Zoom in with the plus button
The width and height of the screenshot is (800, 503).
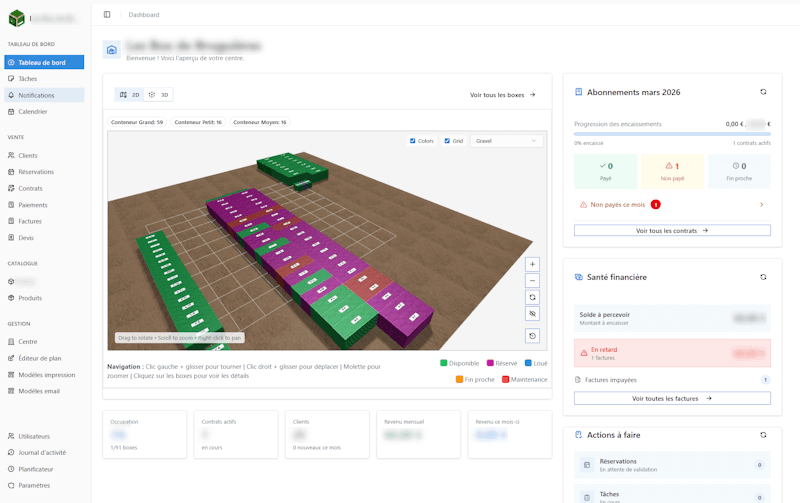coord(532,265)
